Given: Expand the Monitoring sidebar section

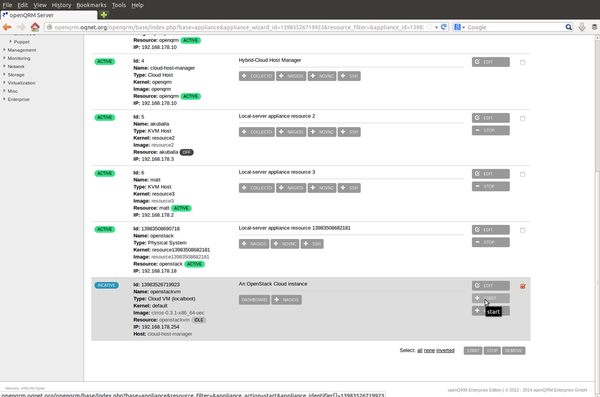Looking at the screenshot, I should pyautogui.click(x=4, y=58).
